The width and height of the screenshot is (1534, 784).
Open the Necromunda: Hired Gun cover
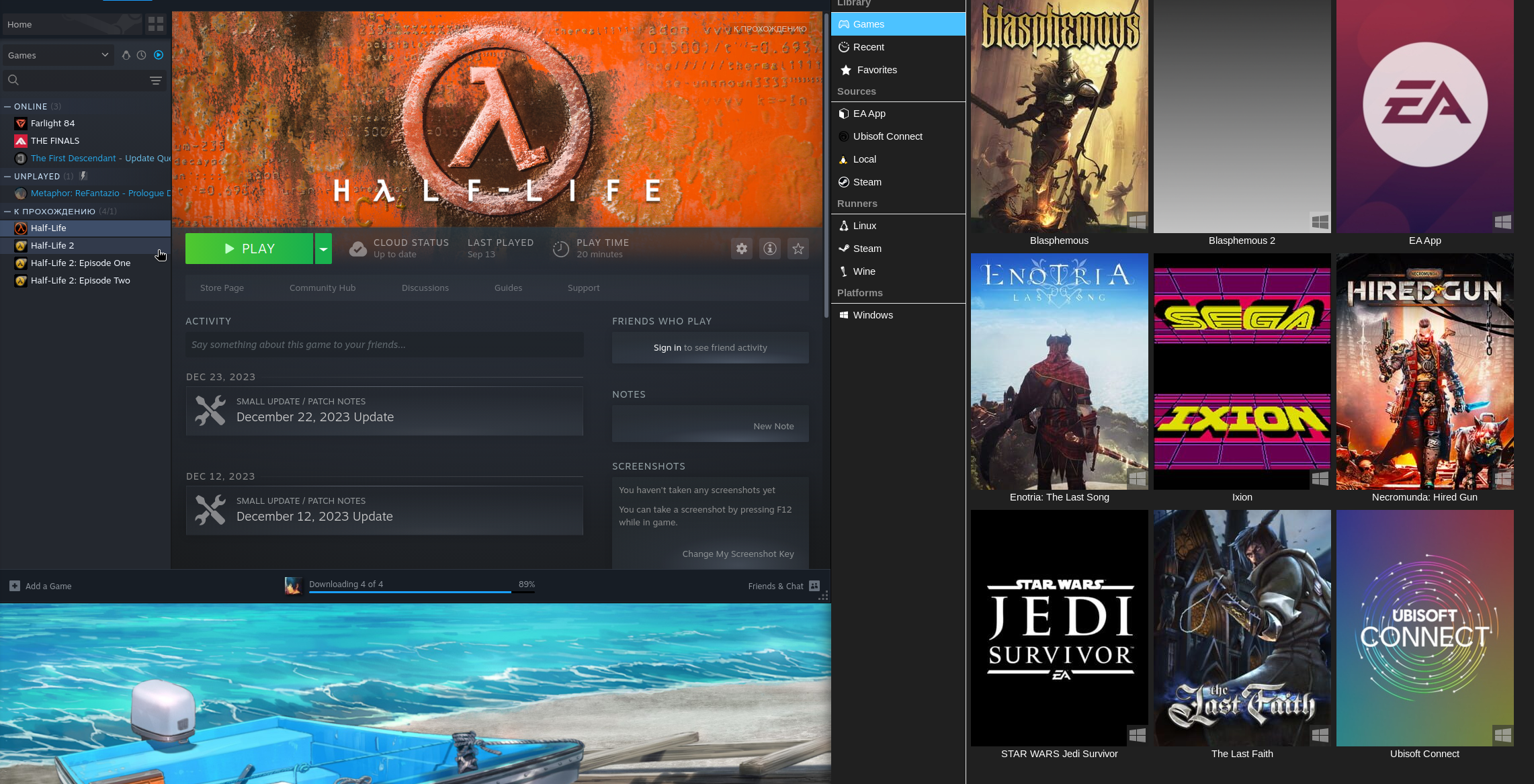(x=1425, y=372)
